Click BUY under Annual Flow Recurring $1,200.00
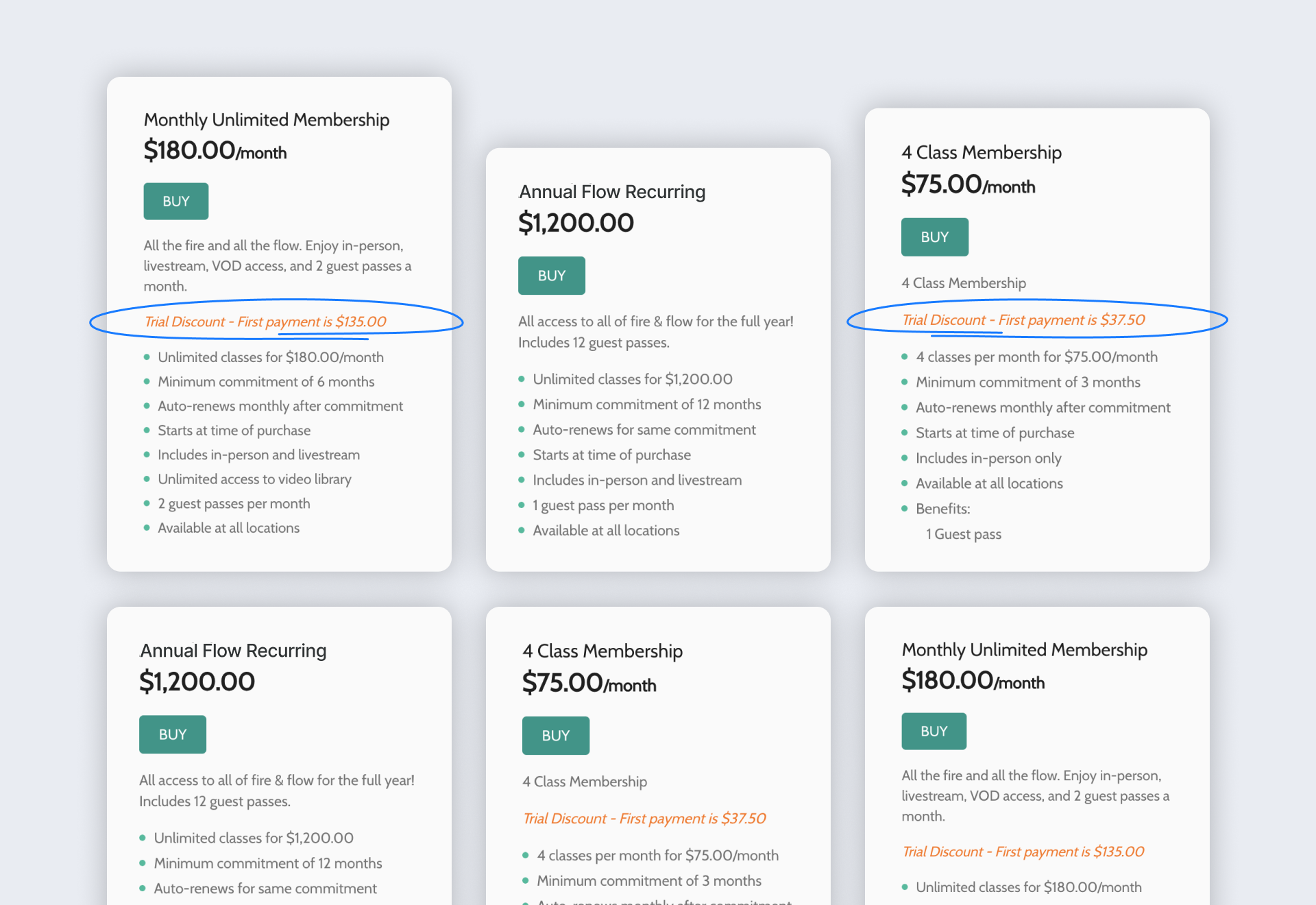 (551, 275)
